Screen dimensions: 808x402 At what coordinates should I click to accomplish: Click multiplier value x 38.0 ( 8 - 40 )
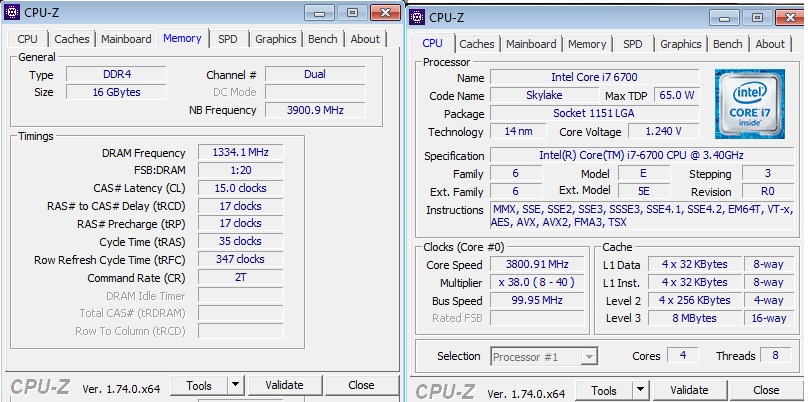click(537, 283)
